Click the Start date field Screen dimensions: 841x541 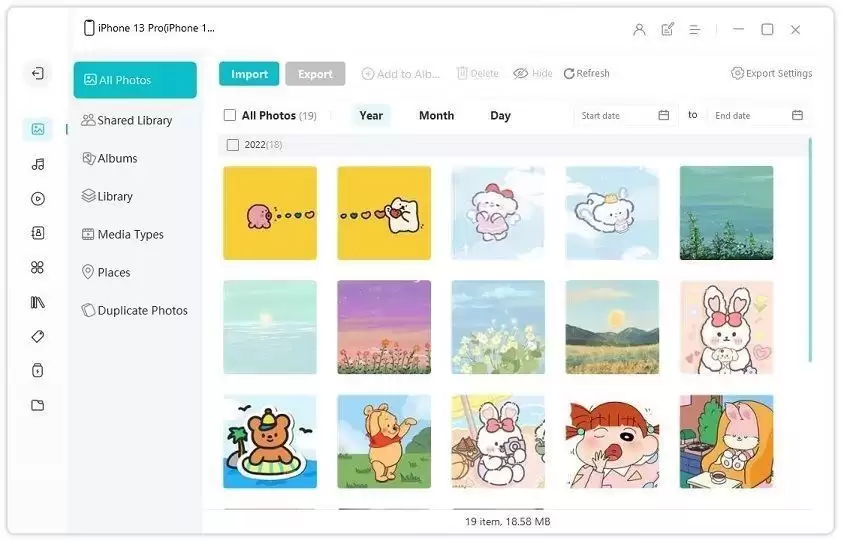coord(625,115)
